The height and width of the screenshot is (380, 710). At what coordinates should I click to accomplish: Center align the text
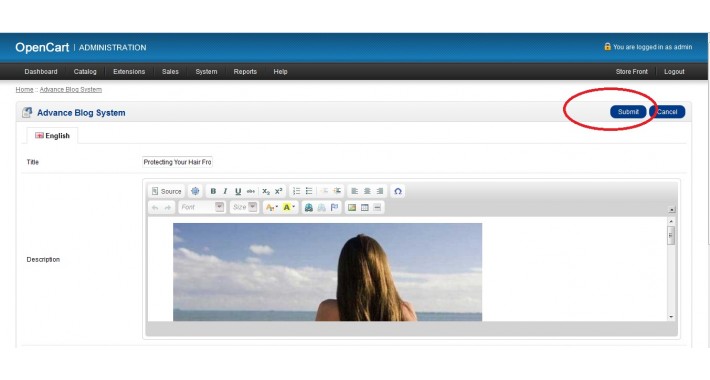367,191
